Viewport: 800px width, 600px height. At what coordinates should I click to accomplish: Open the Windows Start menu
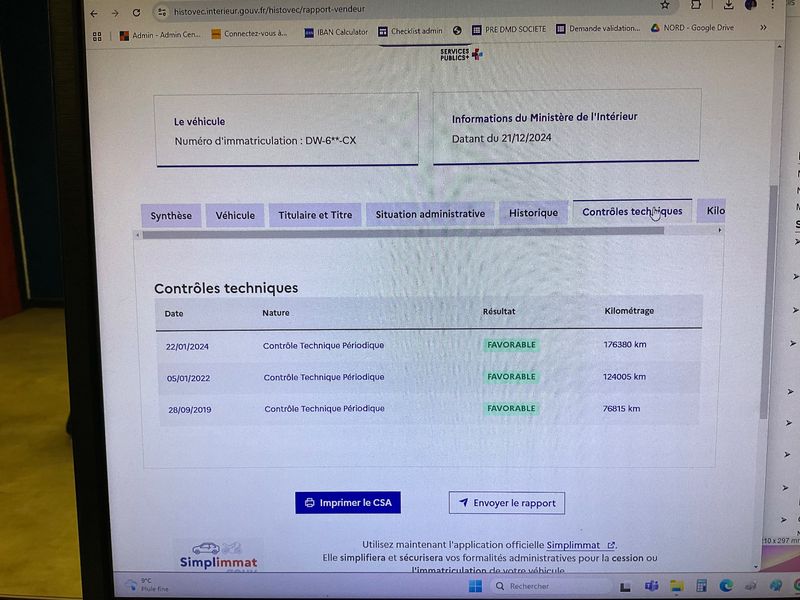click(475, 586)
